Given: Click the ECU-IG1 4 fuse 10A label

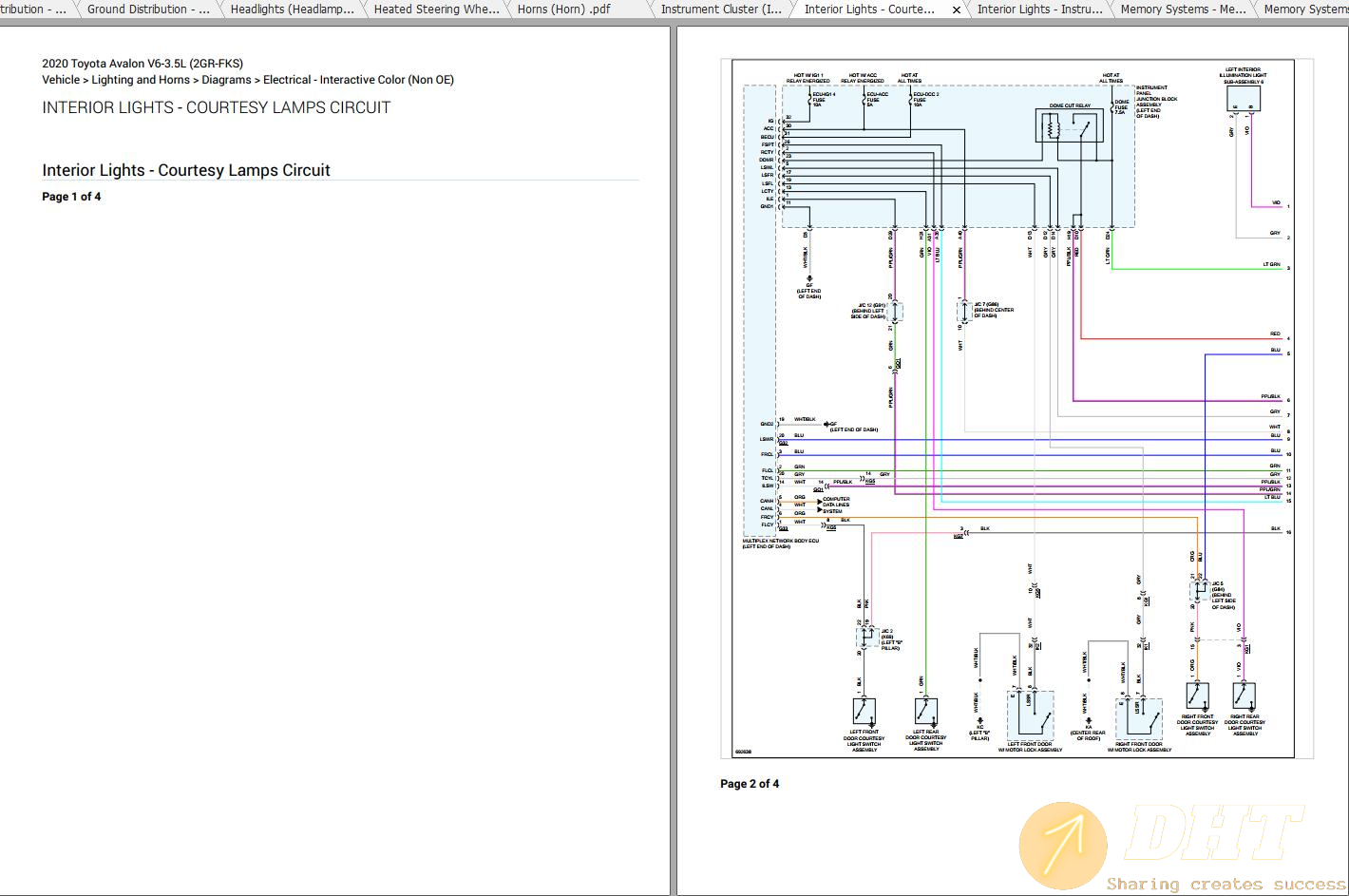Looking at the screenshot, I should click(x=824, y=99).
